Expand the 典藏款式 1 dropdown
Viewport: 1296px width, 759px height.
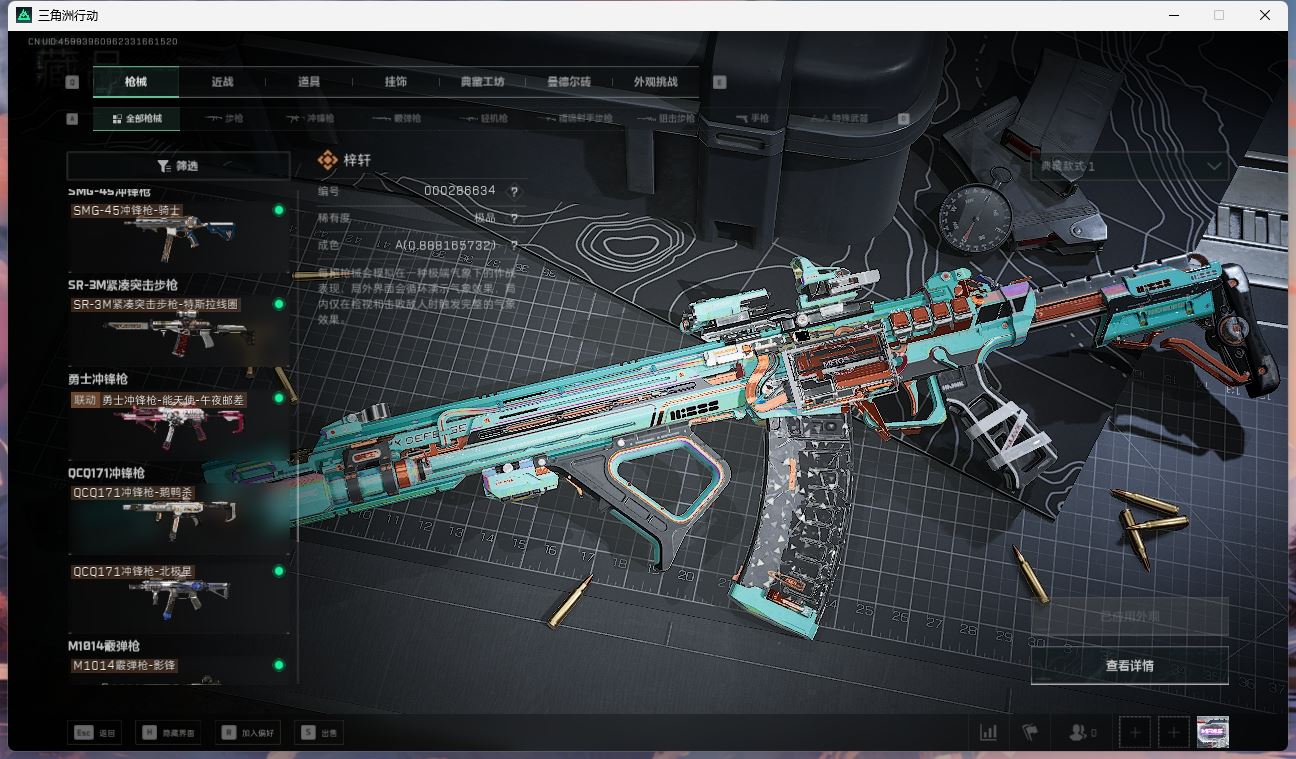pos(1129,166)
